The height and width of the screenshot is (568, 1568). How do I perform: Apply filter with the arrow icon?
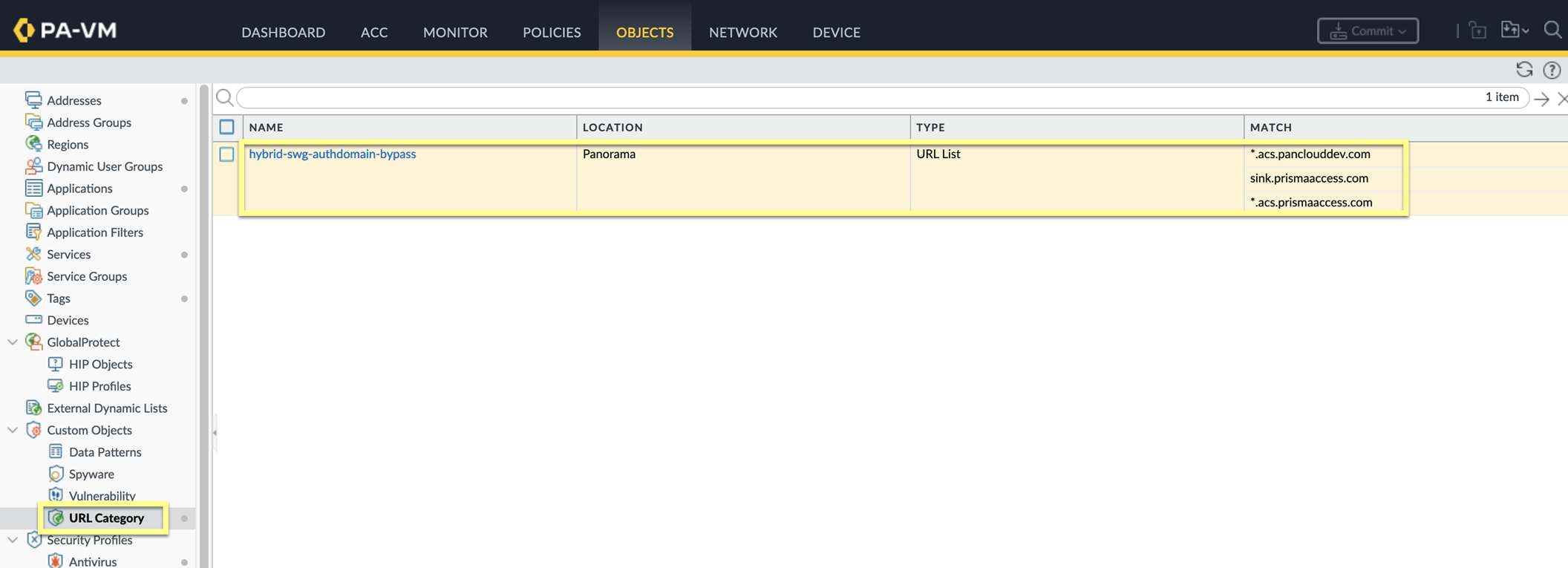[x=1542, y=99]
